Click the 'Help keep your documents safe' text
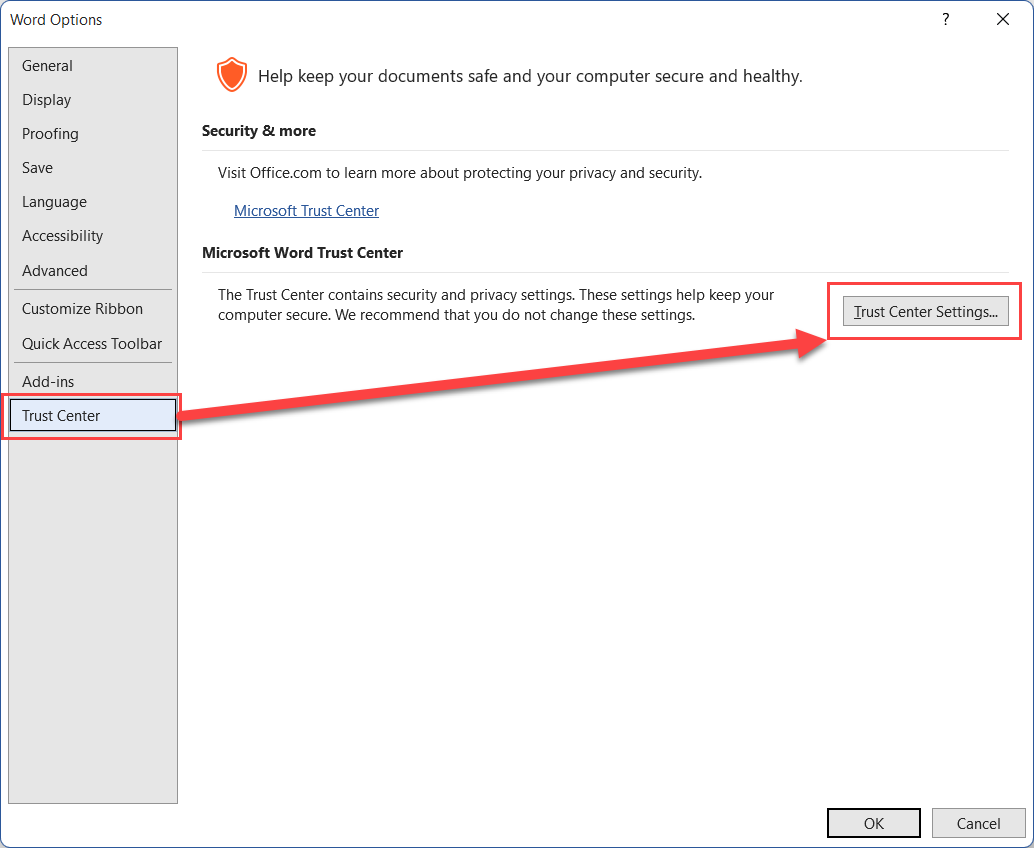 (x=530, y=76)
